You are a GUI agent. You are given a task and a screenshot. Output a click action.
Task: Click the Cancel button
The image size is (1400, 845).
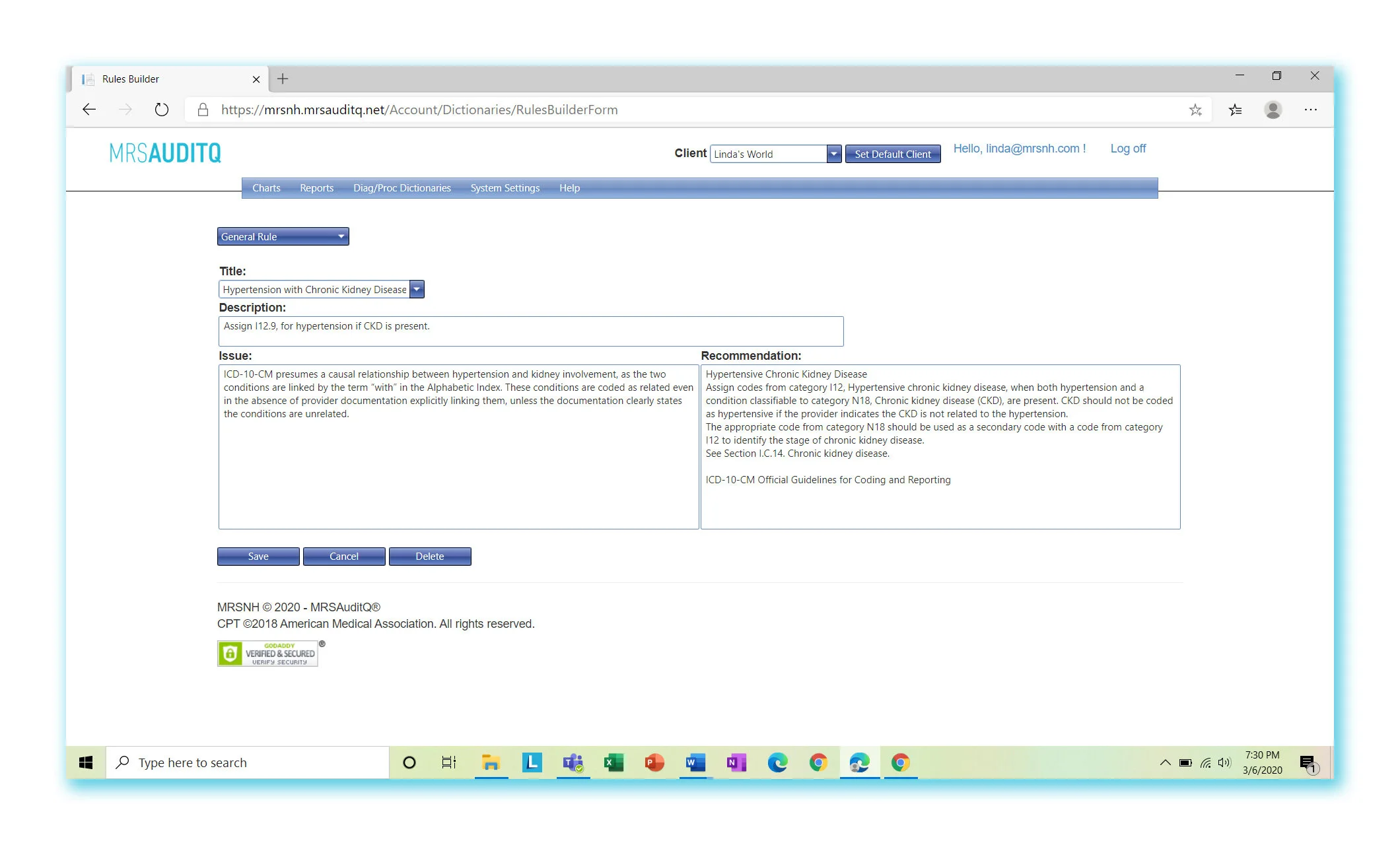coord(344,557)
